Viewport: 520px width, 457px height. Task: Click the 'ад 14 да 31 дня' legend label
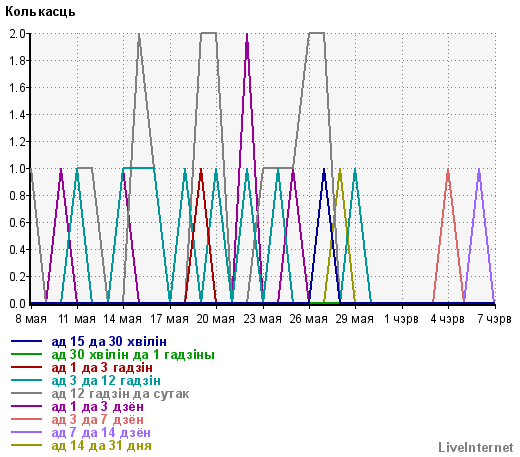[x=101, y=446]
